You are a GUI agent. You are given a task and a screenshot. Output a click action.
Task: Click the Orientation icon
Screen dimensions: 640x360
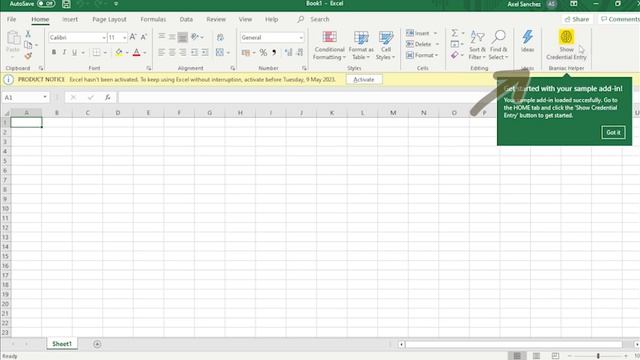pos(195,37)
